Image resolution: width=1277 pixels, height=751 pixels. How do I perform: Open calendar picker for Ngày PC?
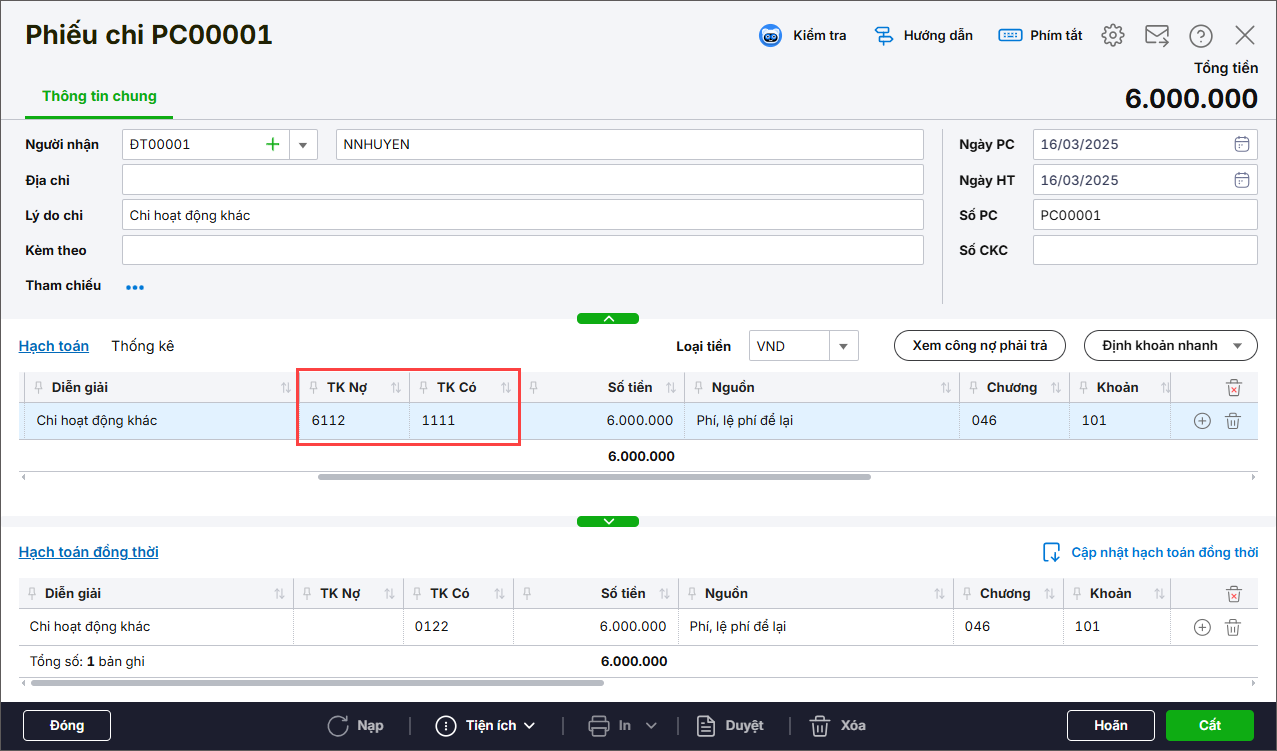(x=1241, y=144)
